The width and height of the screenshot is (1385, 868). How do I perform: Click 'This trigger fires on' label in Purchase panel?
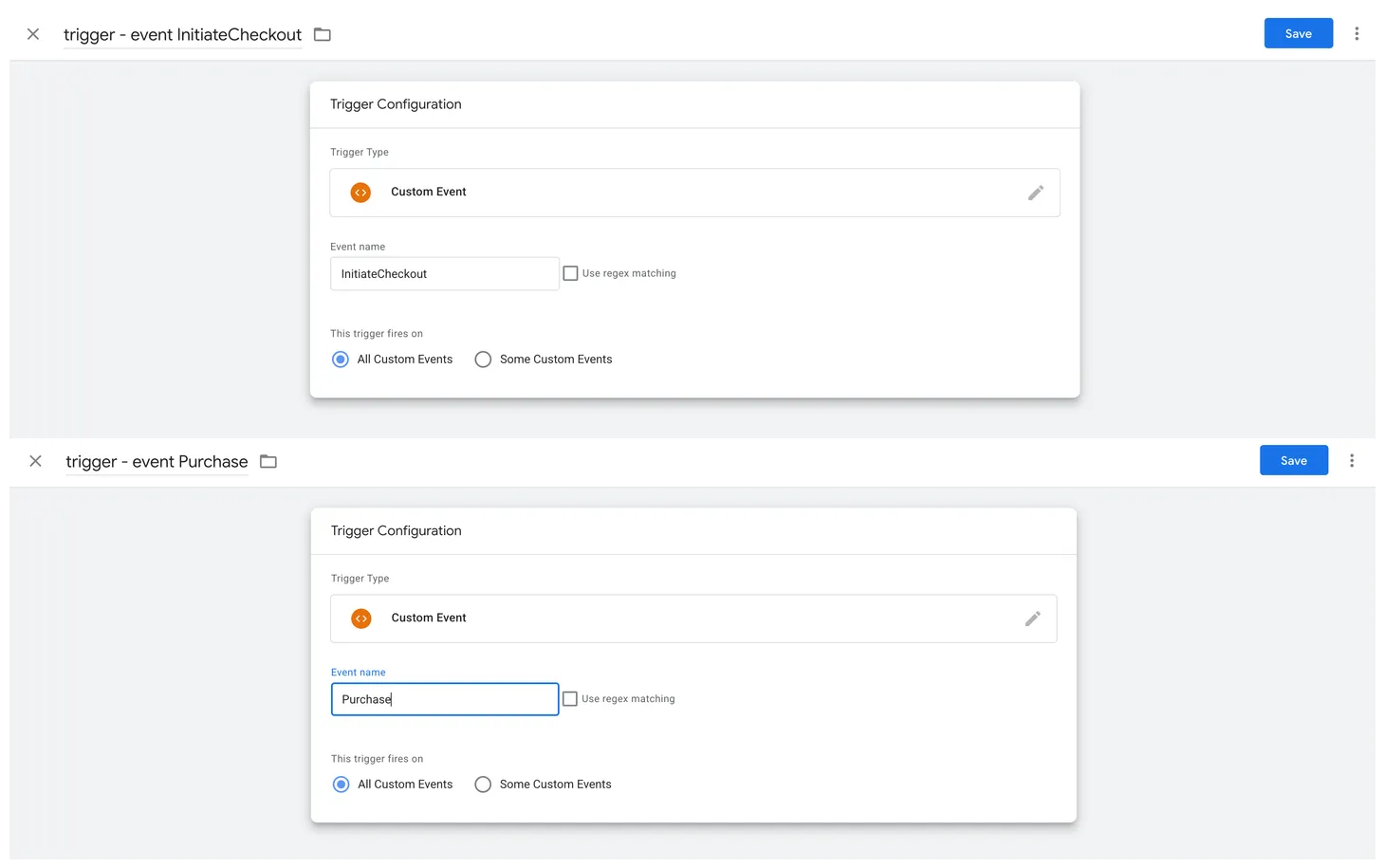377,759
